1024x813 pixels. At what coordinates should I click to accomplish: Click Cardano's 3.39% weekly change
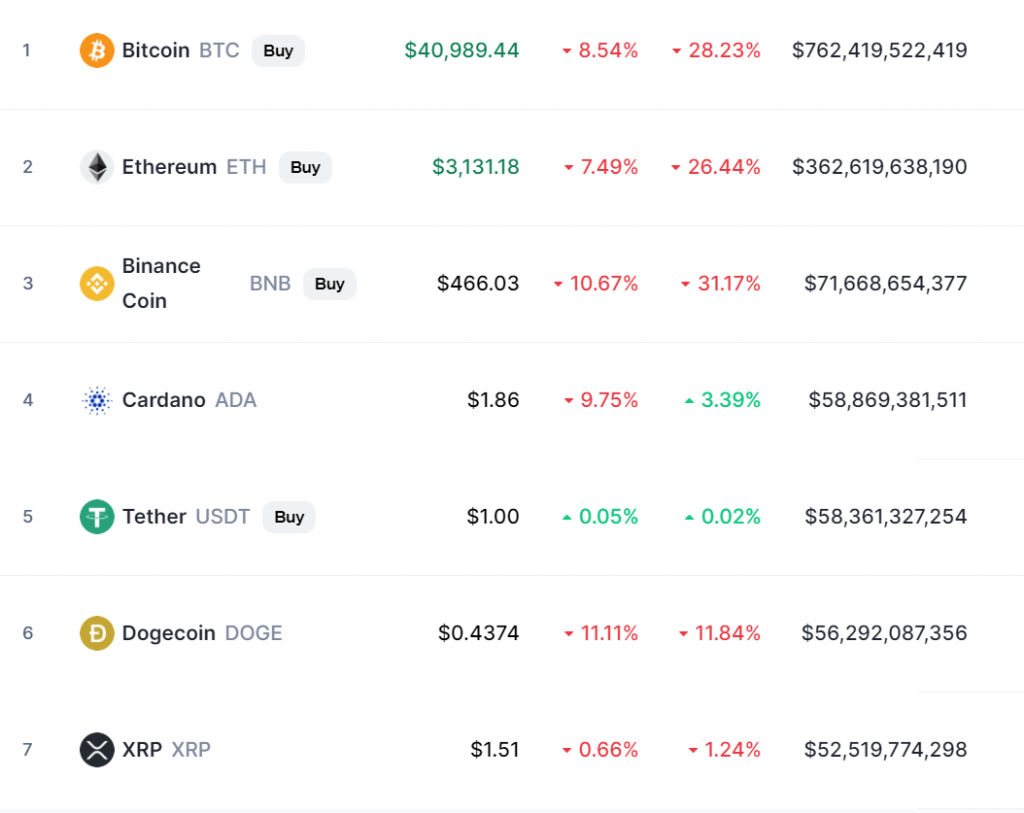click(x=730, y=400)
